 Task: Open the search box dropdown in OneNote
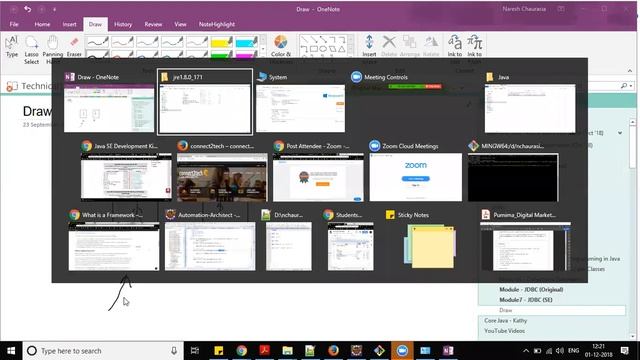pyautogui.click(x=631, y=86)
